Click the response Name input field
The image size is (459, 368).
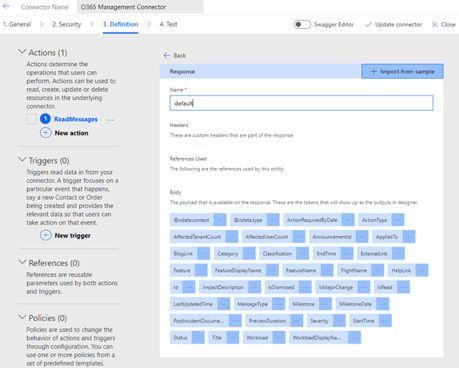[x=301, y=103]
